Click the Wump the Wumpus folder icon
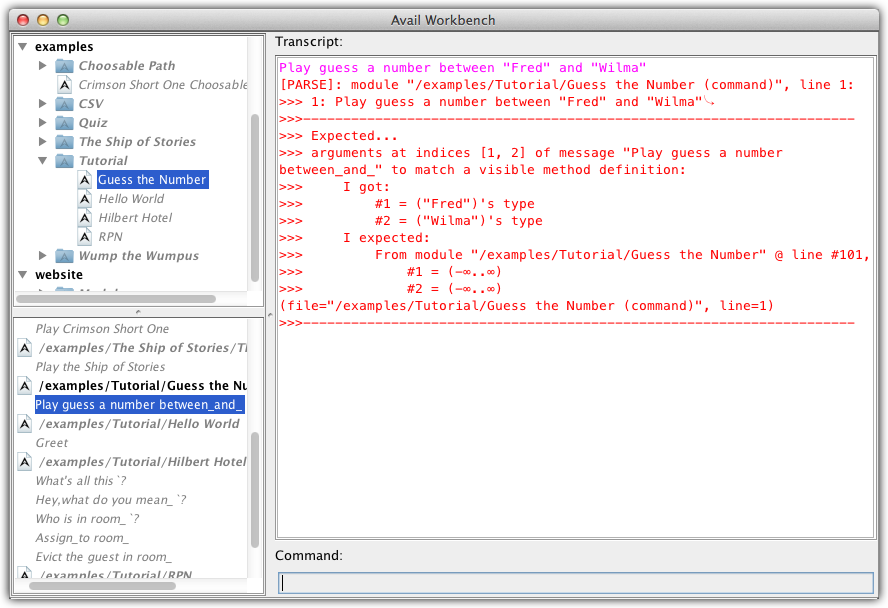Image resolution: width=888 pixels, height=608 pixels. click(x=65, y=256)
